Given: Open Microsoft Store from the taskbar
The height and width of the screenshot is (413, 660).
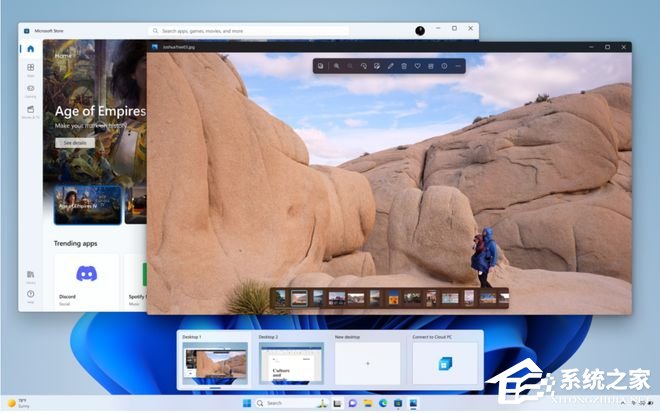Looking at the screenshot, I should click(398, 403).
